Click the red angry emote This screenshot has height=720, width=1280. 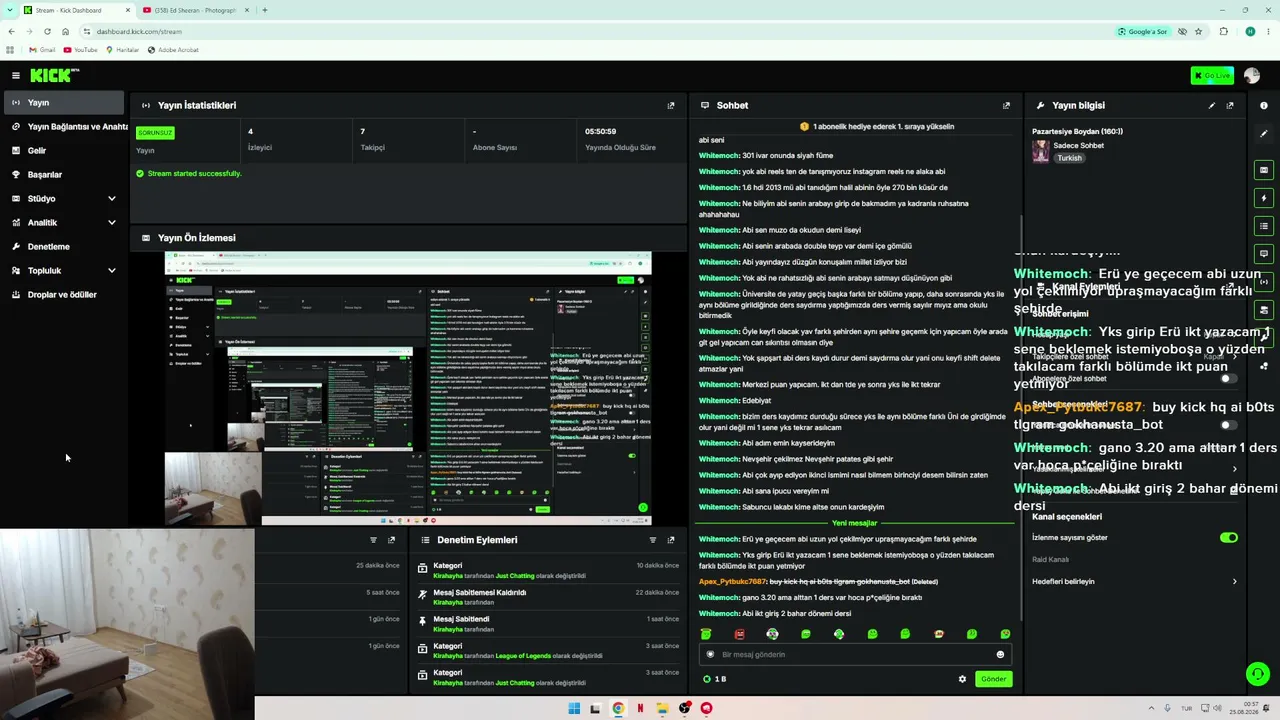point(739,634)
